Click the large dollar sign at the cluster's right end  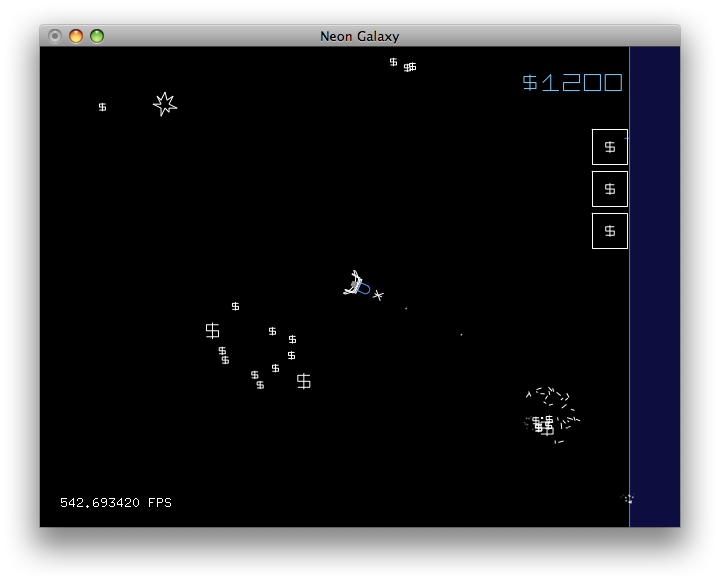pos(304,381)
